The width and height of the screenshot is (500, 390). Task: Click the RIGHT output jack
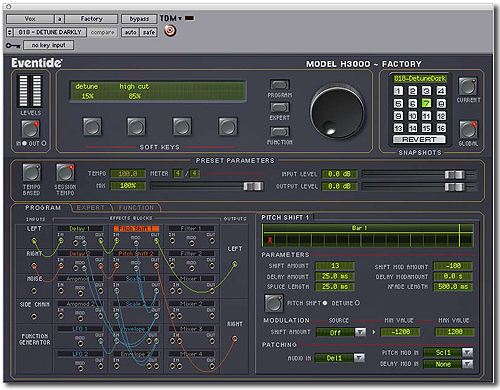(x=235, y=339)
